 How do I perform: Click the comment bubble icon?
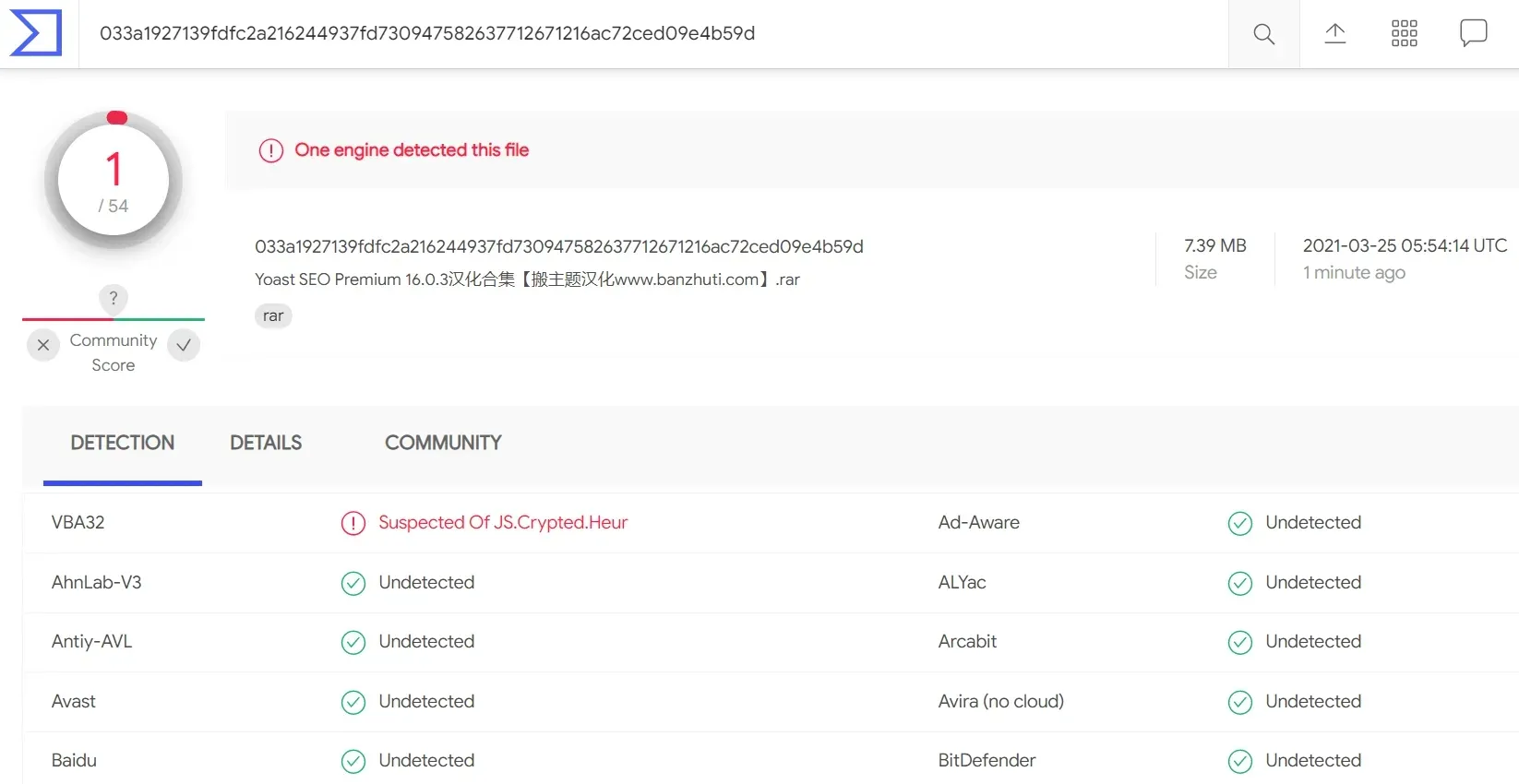(1473, 34)
